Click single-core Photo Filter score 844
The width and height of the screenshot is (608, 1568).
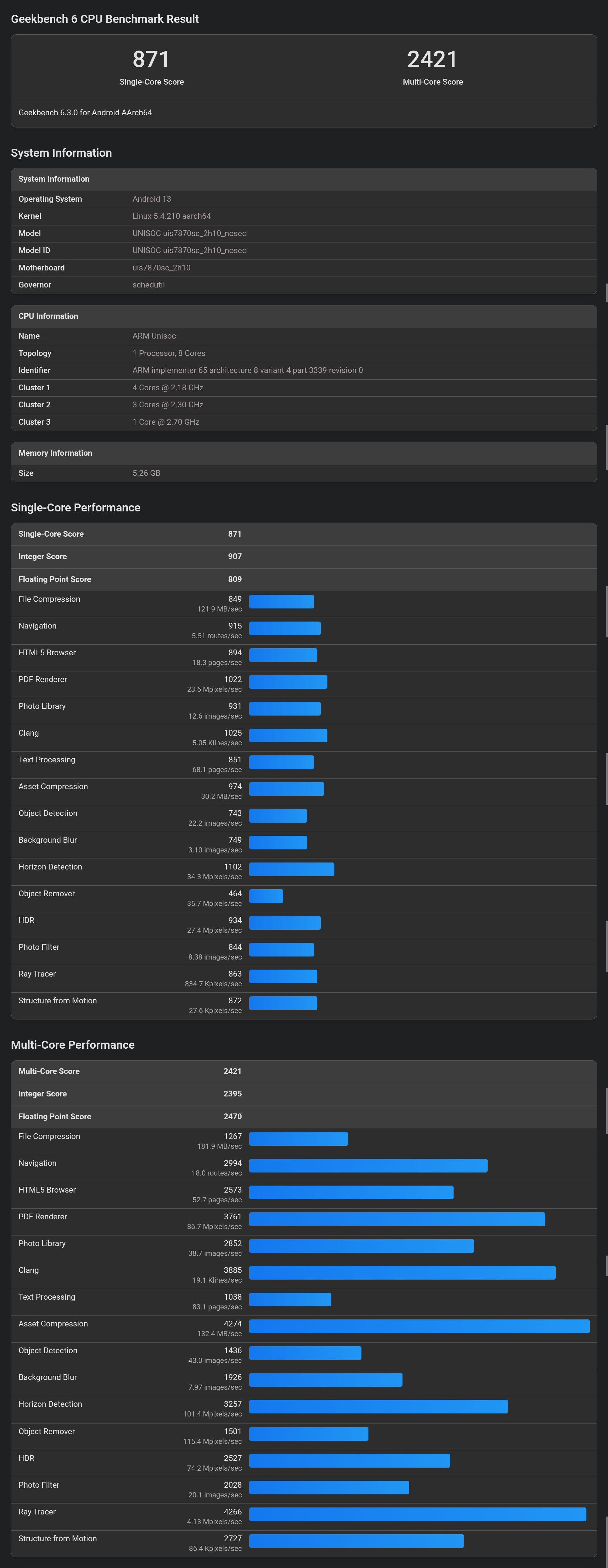click(x=235, y=947)
